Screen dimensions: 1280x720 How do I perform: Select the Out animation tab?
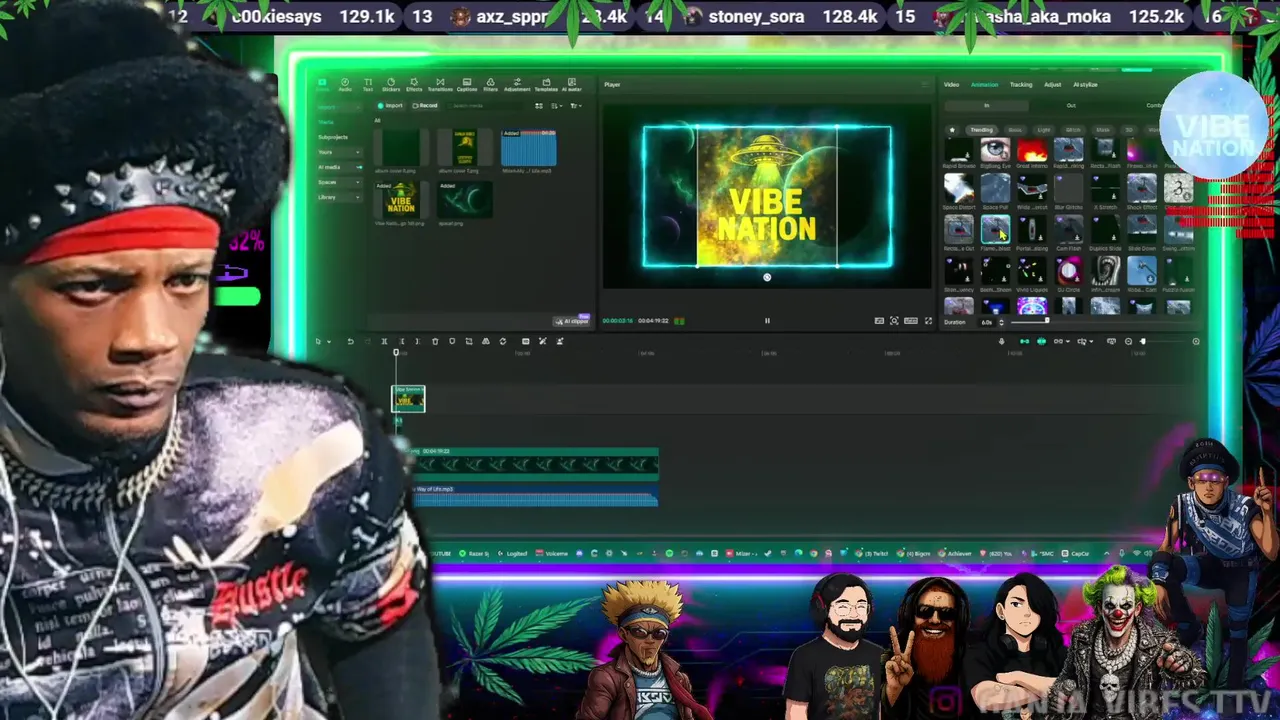coord(1071,105)
